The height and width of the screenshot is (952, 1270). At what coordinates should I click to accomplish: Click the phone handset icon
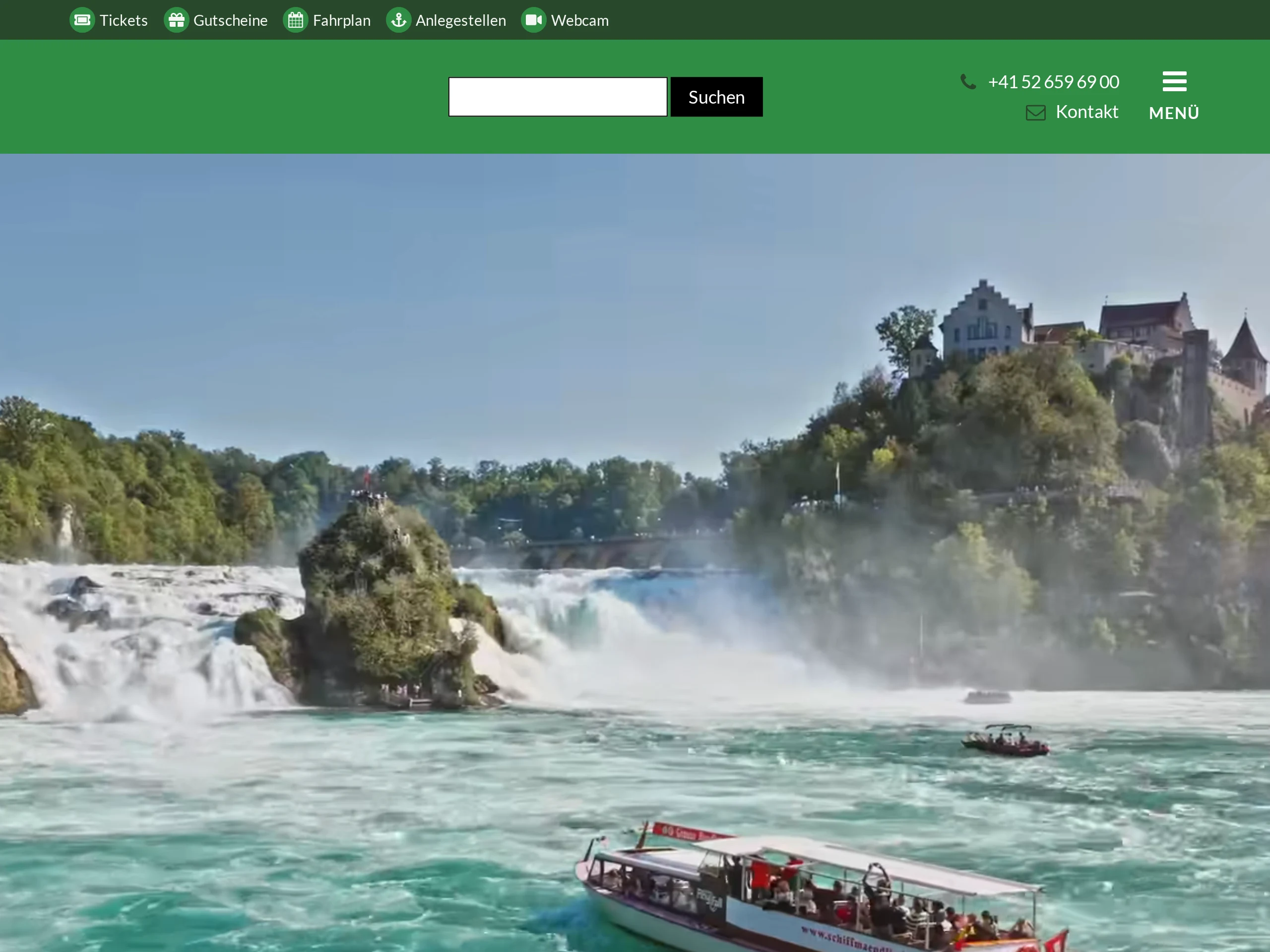coord(968,81)
